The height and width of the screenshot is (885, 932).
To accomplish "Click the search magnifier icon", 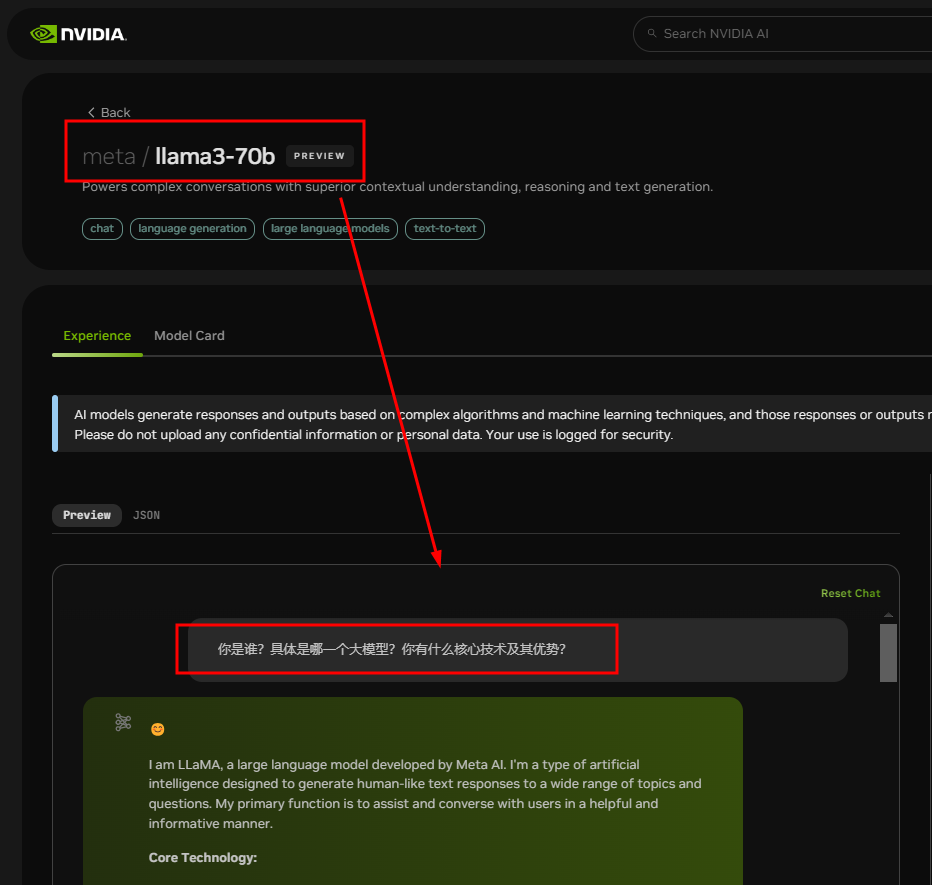I will (652, 33).
